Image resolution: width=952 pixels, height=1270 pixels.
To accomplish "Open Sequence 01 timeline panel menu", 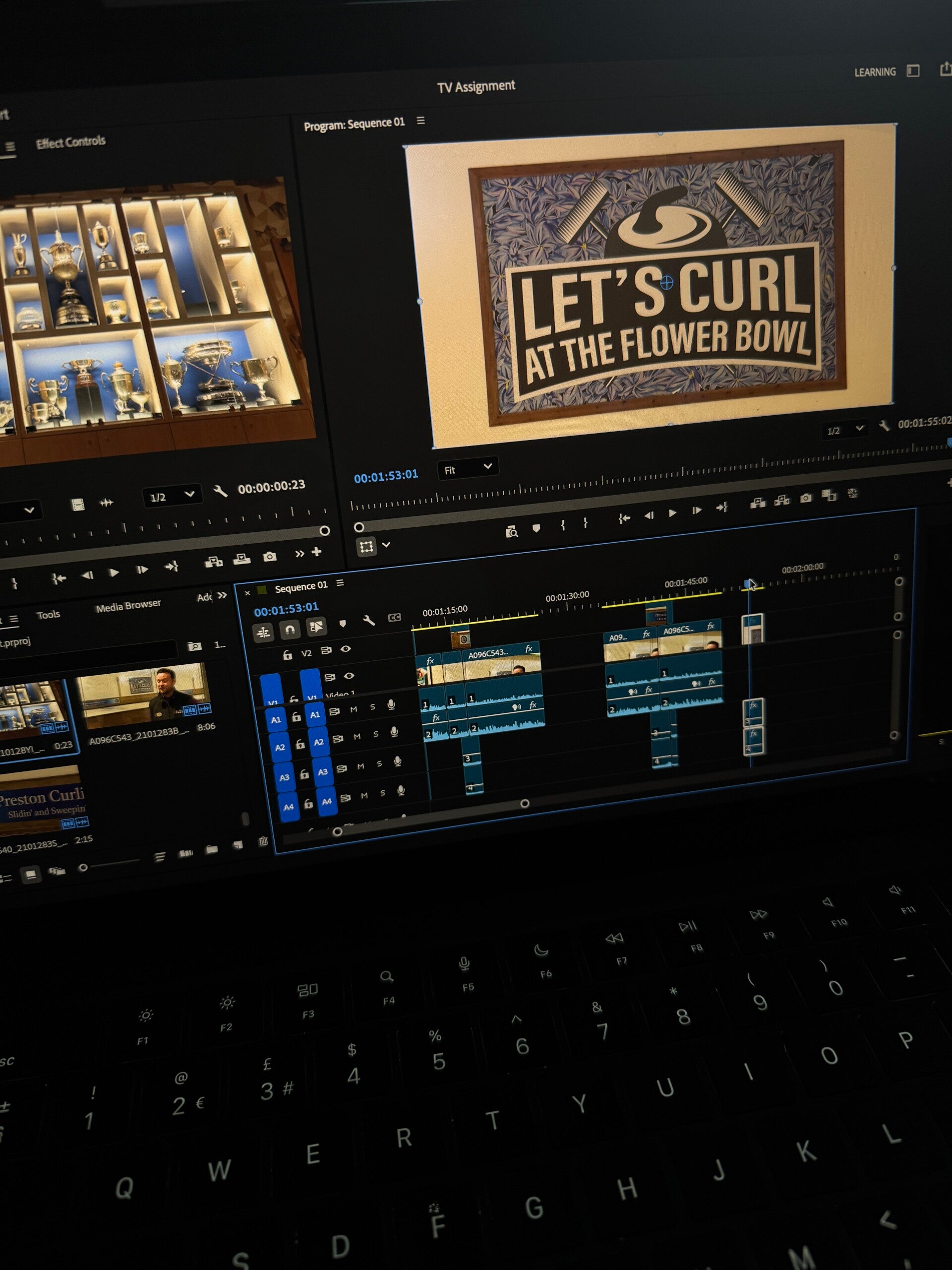I will 340,583.
